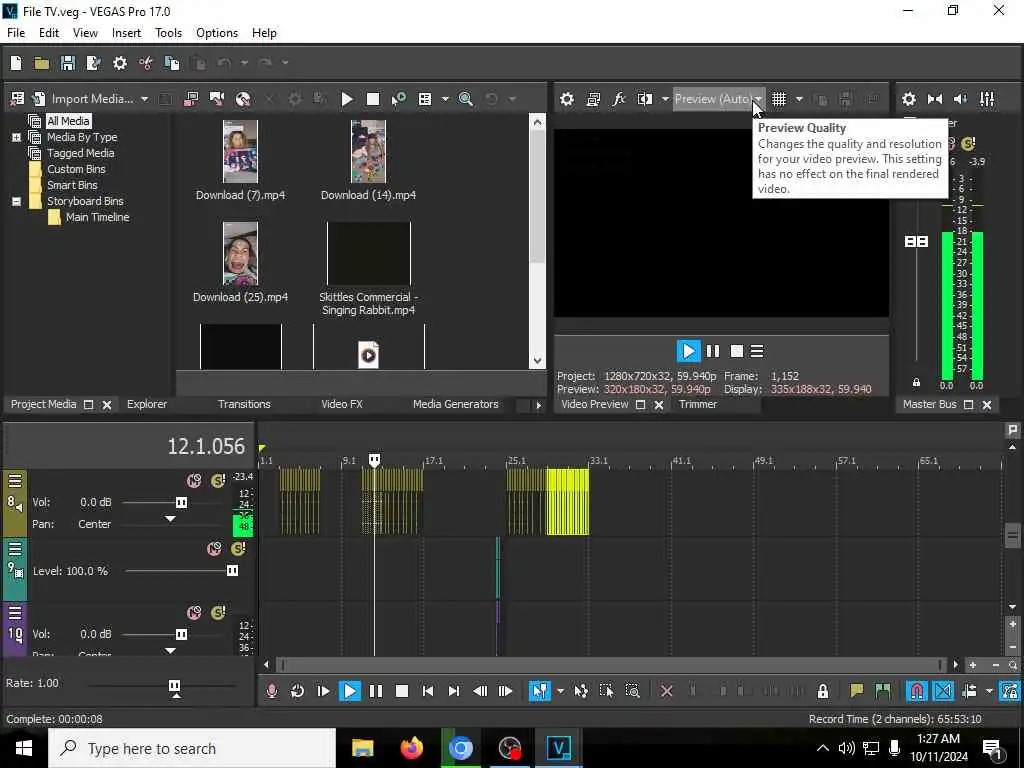The image size is (1024, 768).
Task: Toggle the Enable Snapping magnet icon
Action: 917,691
